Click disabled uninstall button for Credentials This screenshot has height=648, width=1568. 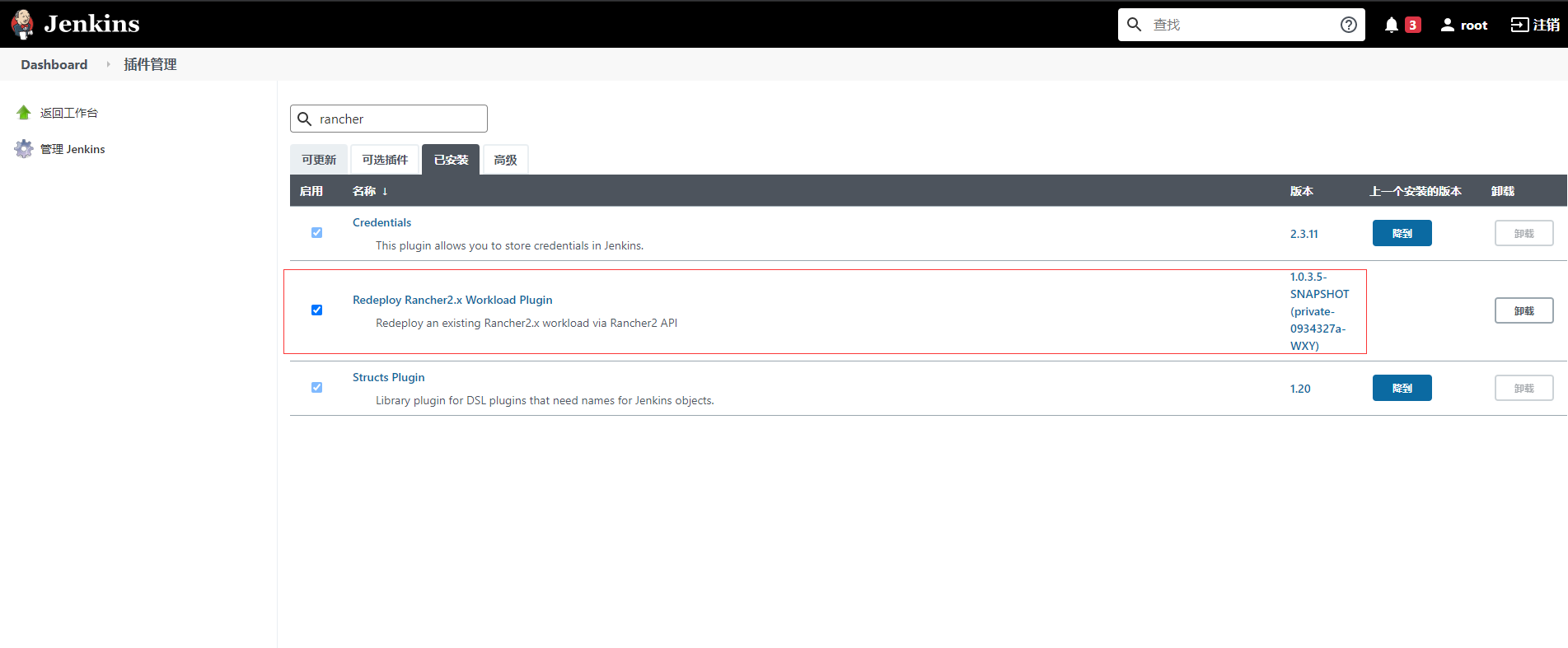tap(1524, 233)
